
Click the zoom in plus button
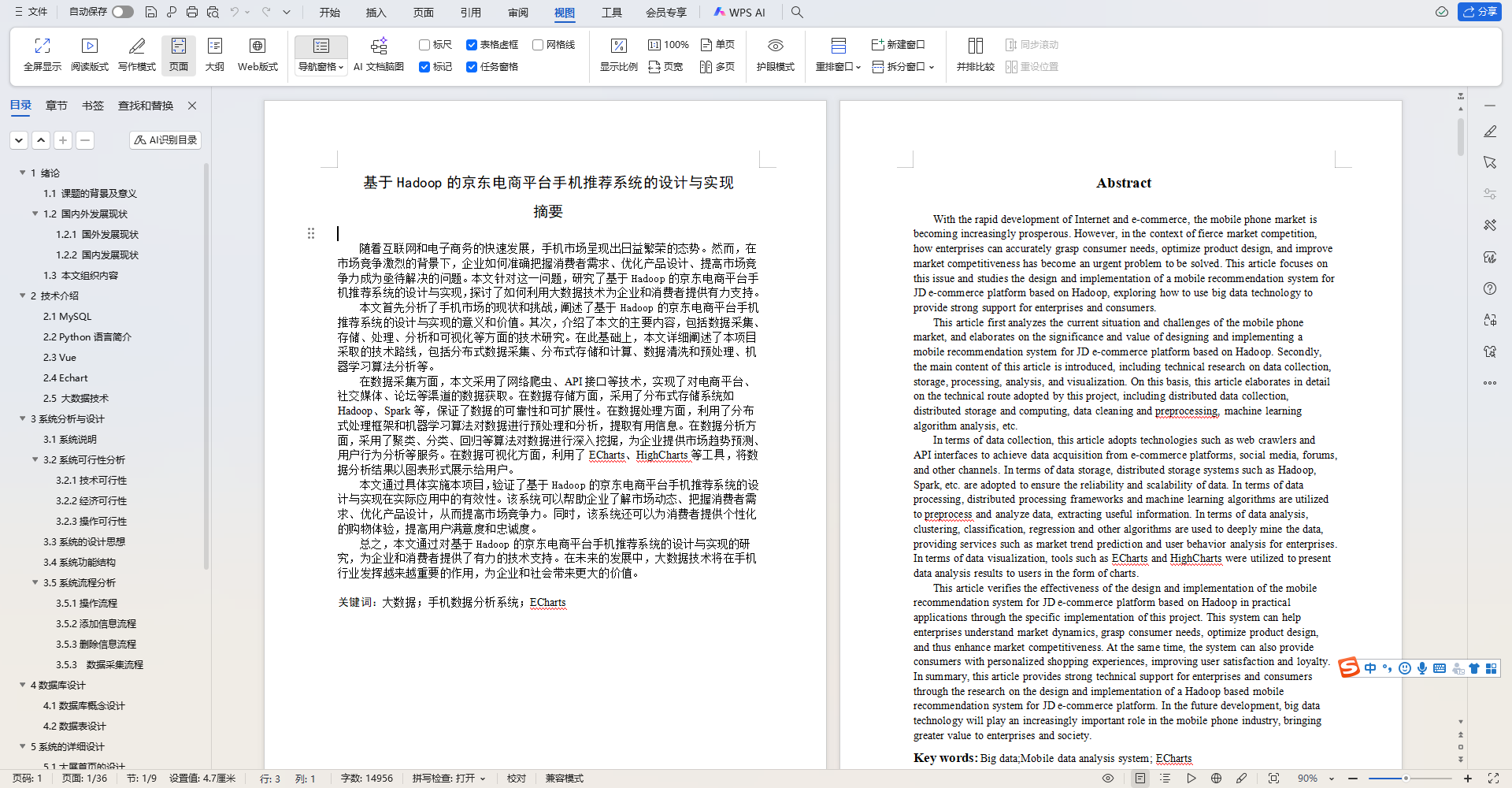(x=1468, y=779)
